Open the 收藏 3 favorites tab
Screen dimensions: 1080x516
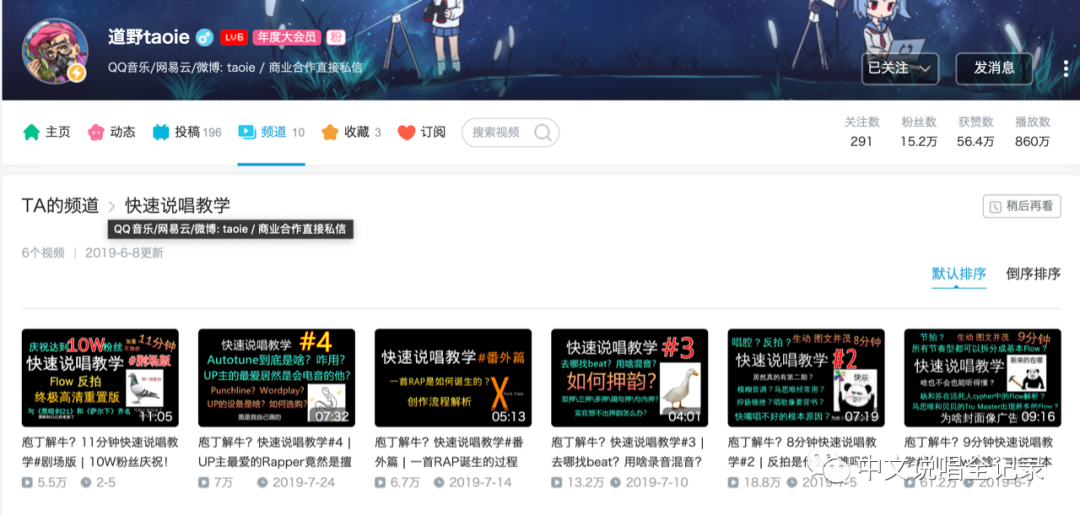point(351,132)
